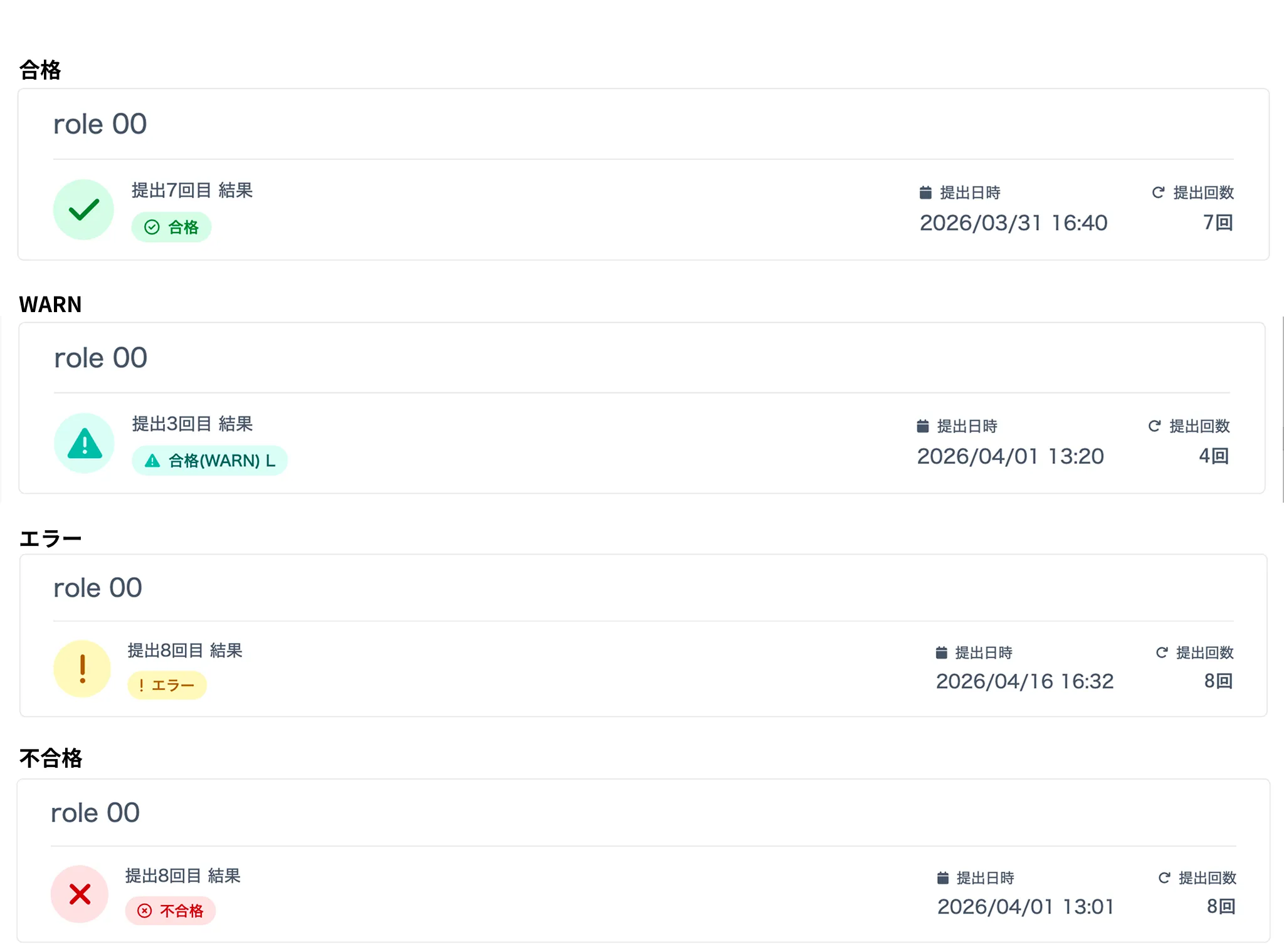The width and height of the screenshot is (1284, 952).
Task: Click the calendar icon in the エラー card
Action: click(x=941, y=652)
